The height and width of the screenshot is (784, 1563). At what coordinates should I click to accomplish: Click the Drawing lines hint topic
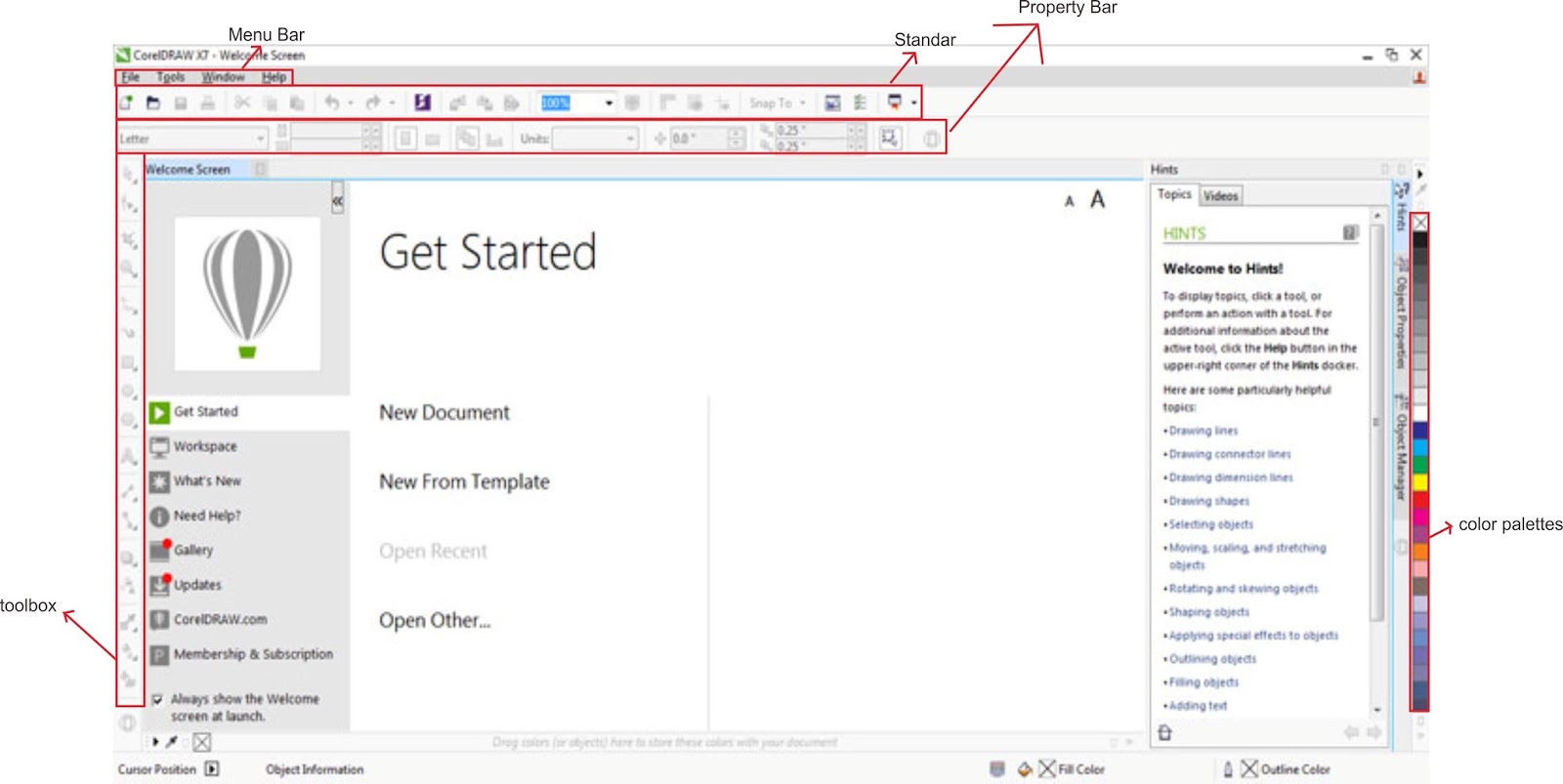point(1204,431)
